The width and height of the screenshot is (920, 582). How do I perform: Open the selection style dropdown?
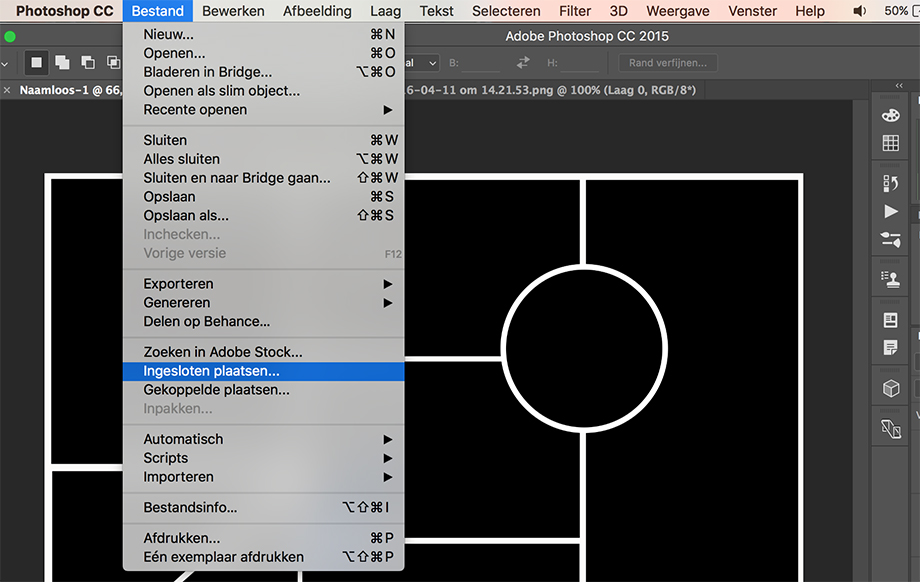point(421,63)
